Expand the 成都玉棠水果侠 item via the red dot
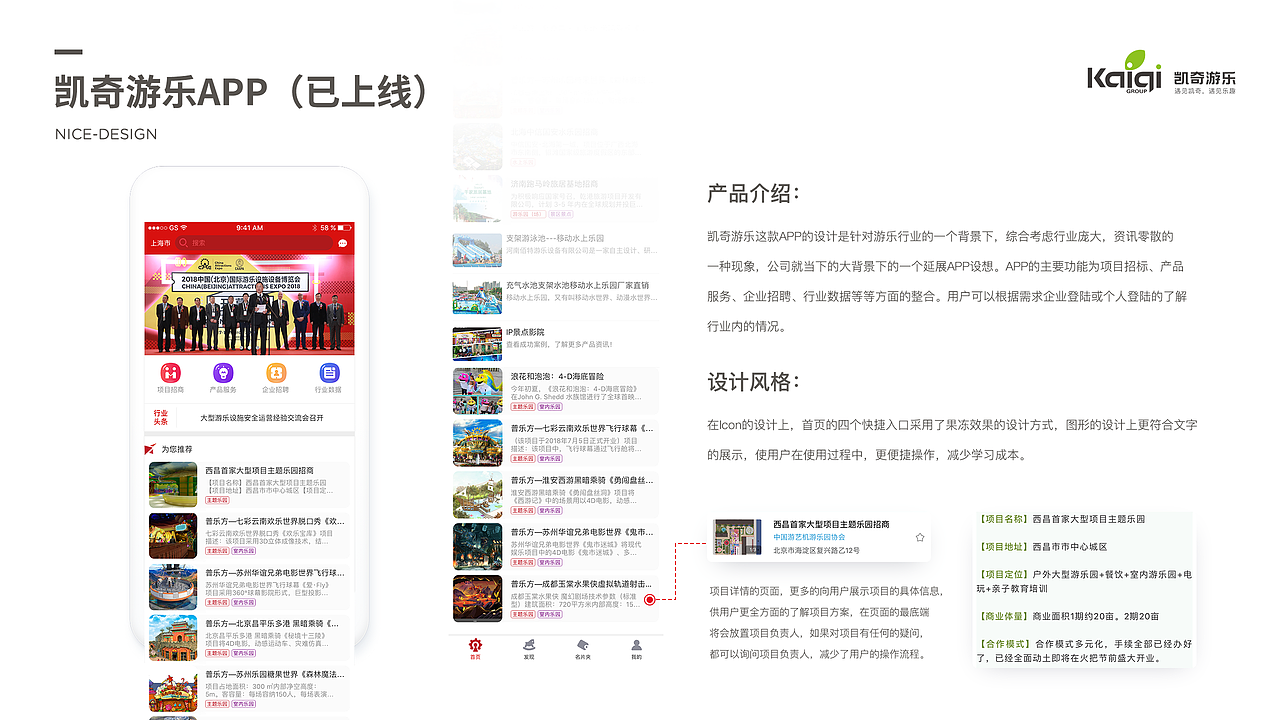Image resolution: width=1280 pixels, height=720 pixels. pos(650,600)
